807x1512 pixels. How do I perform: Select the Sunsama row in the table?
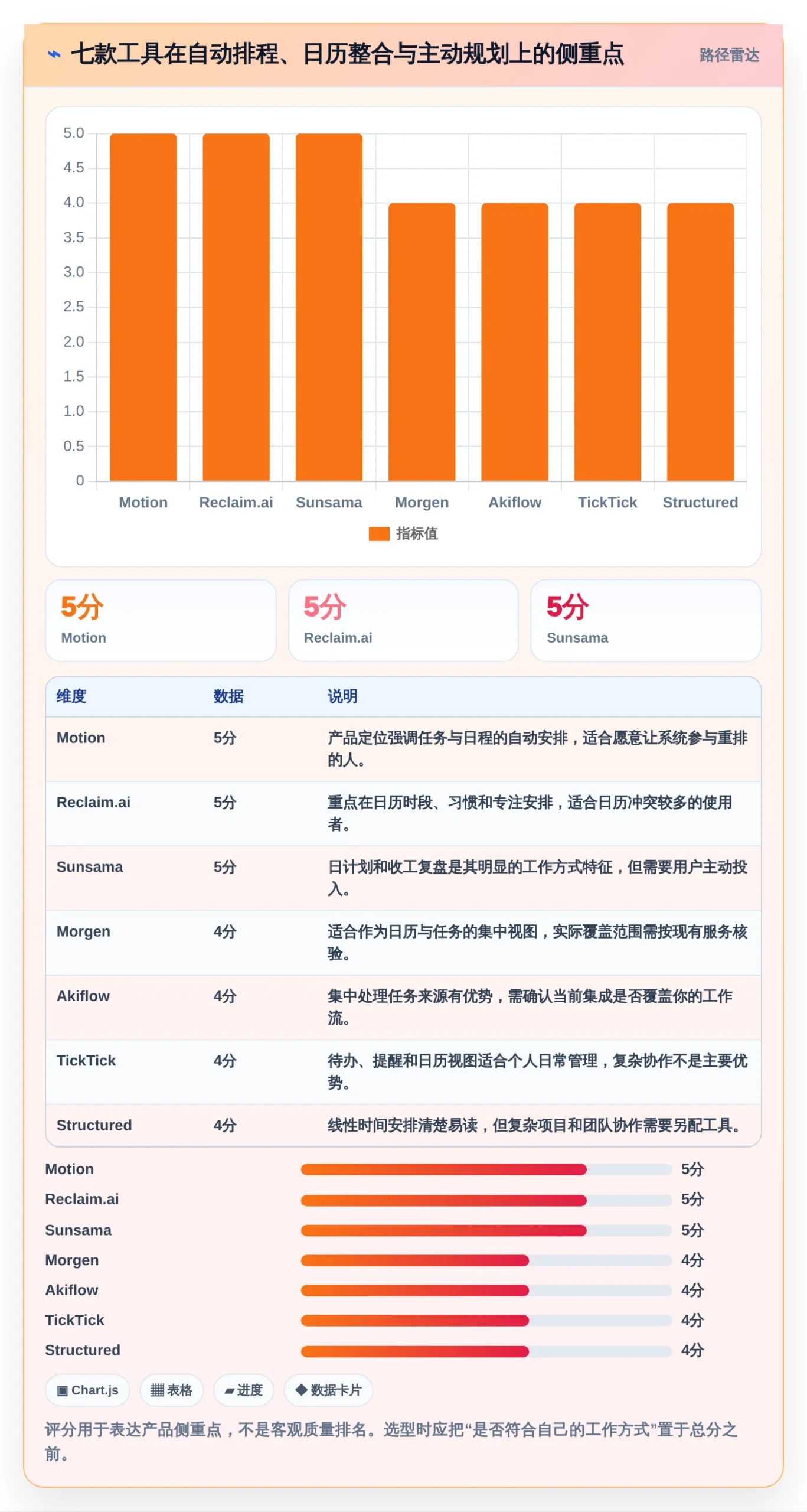(403, 878)
